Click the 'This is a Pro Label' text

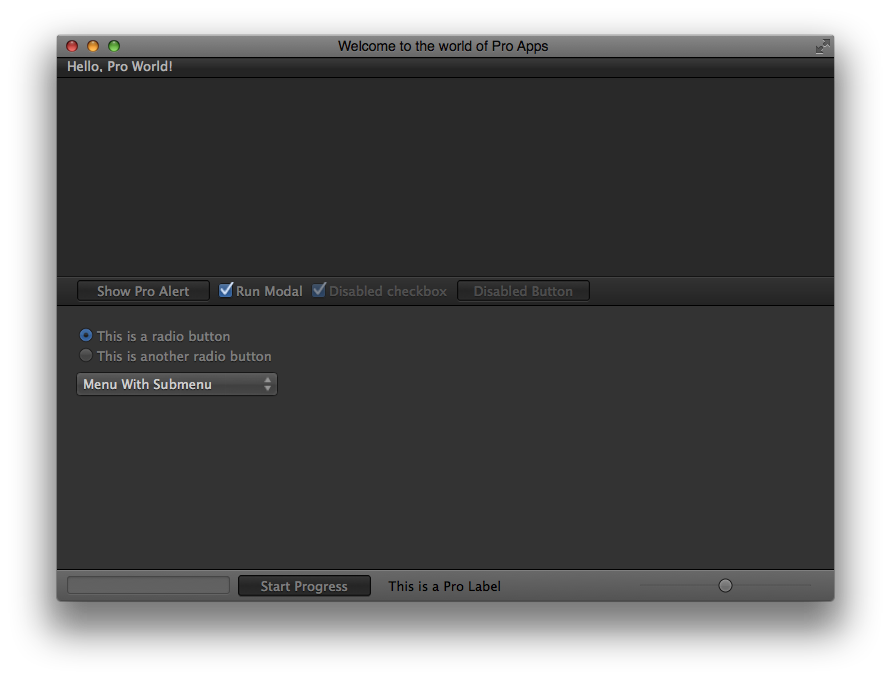pyautogui.click(x=443, y=586)
